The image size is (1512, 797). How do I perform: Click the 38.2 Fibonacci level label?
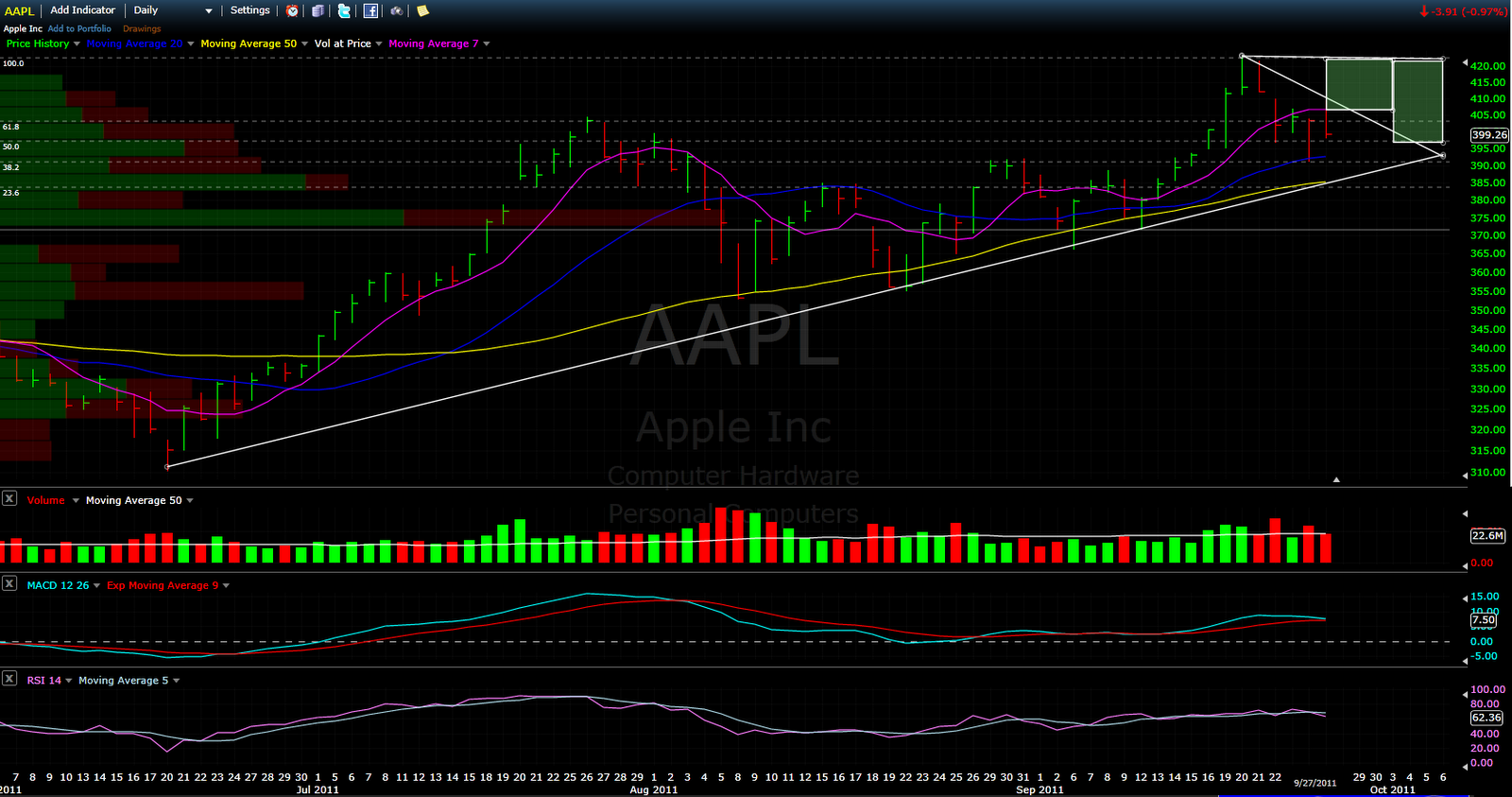pyautogui.click(x=11, y=166)
